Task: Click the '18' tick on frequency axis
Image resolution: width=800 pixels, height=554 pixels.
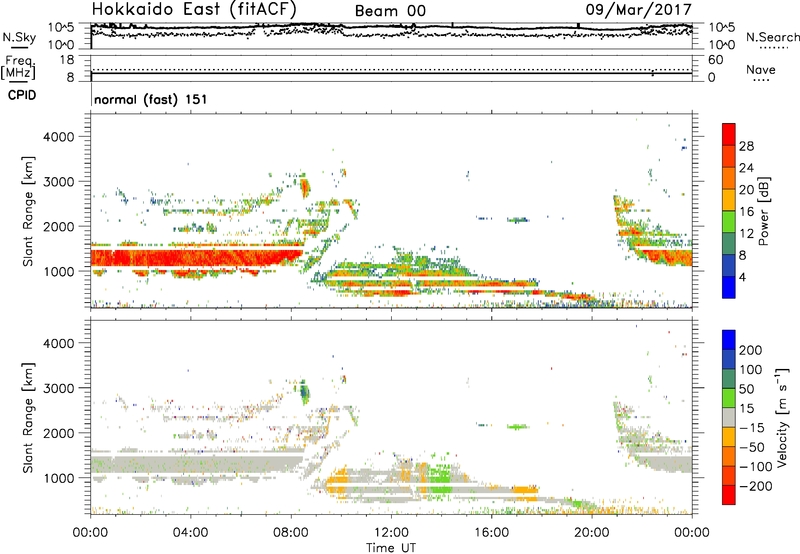Action: [x=67, y=60]
